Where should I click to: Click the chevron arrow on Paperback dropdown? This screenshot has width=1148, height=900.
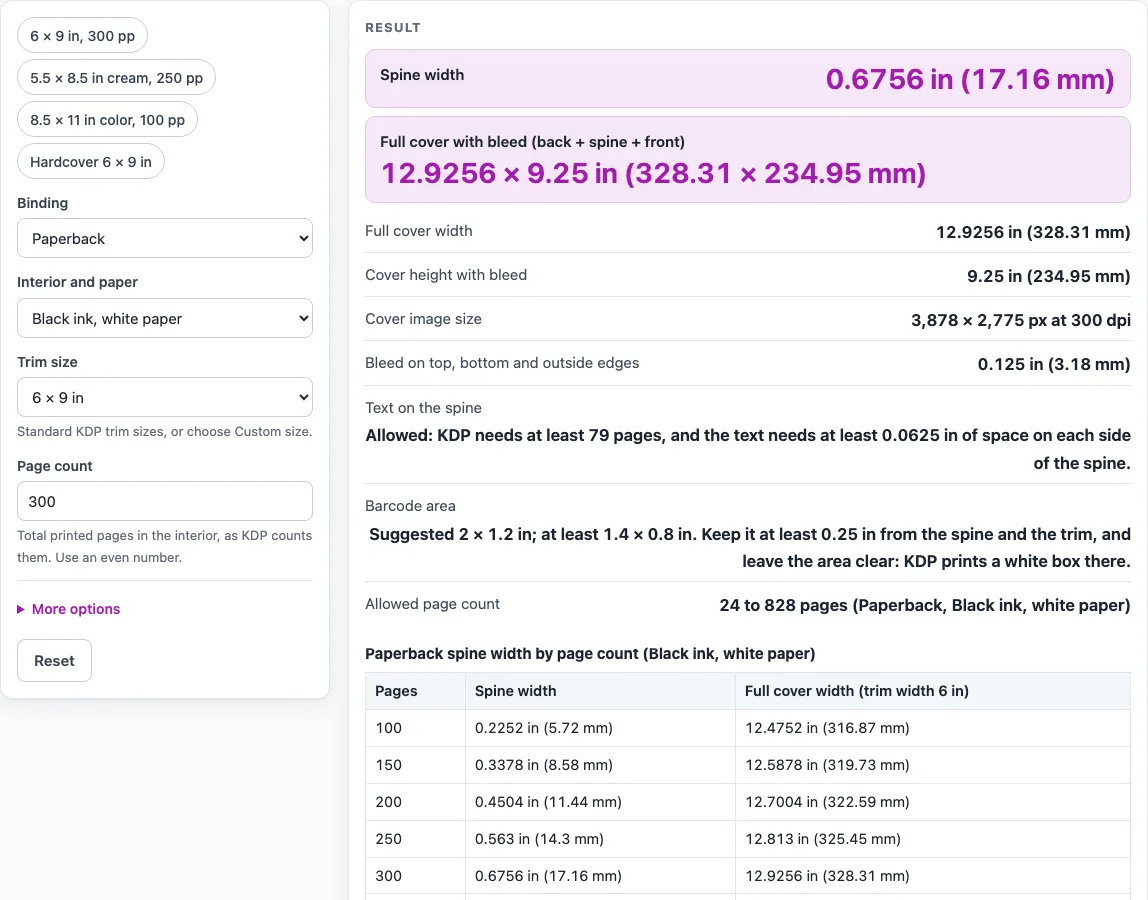click(x=304, y=239)
